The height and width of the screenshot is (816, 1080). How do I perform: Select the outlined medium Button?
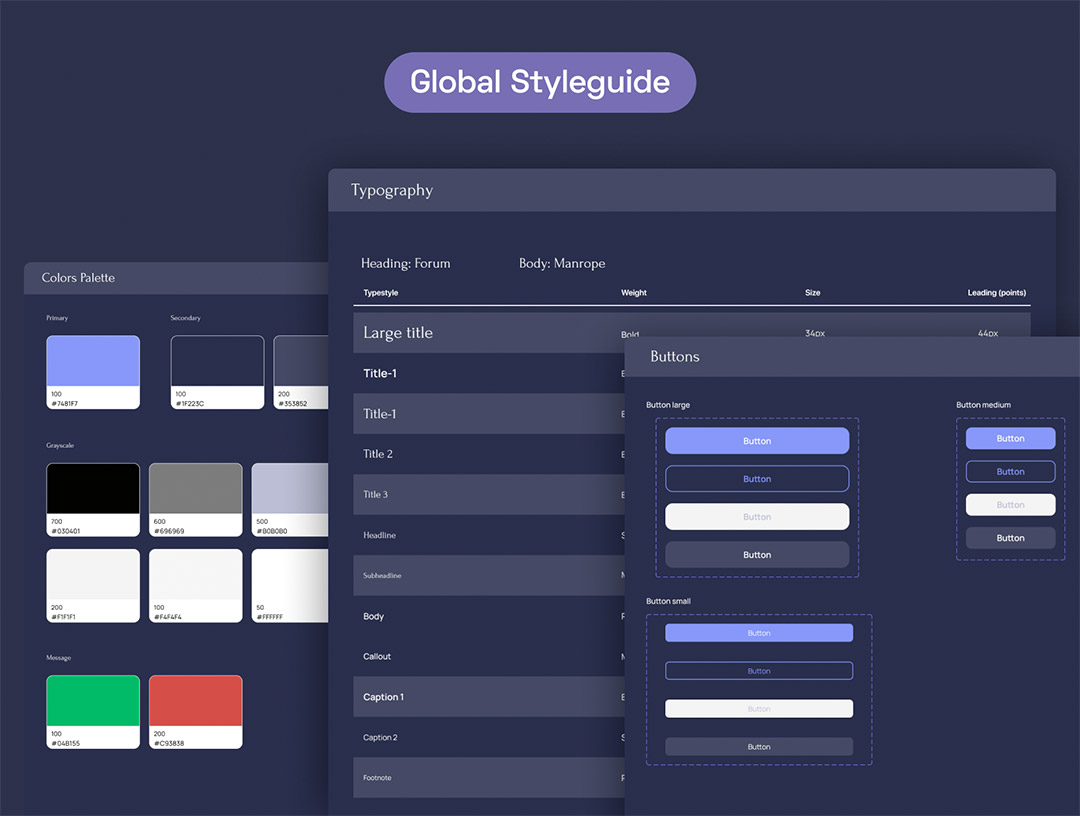click(x=1010, y=472)
